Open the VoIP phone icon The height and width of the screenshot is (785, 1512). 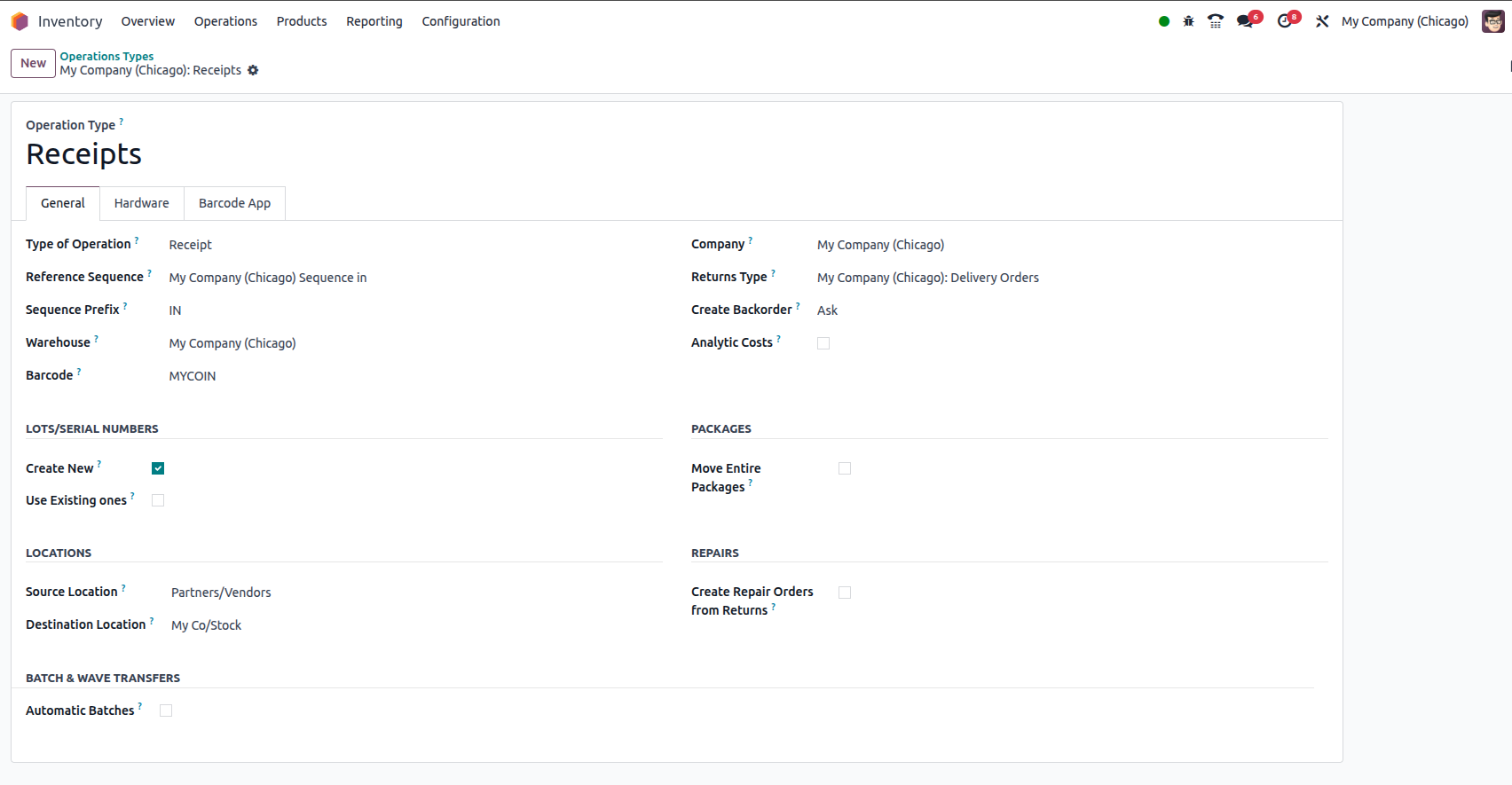[1216, 21]
